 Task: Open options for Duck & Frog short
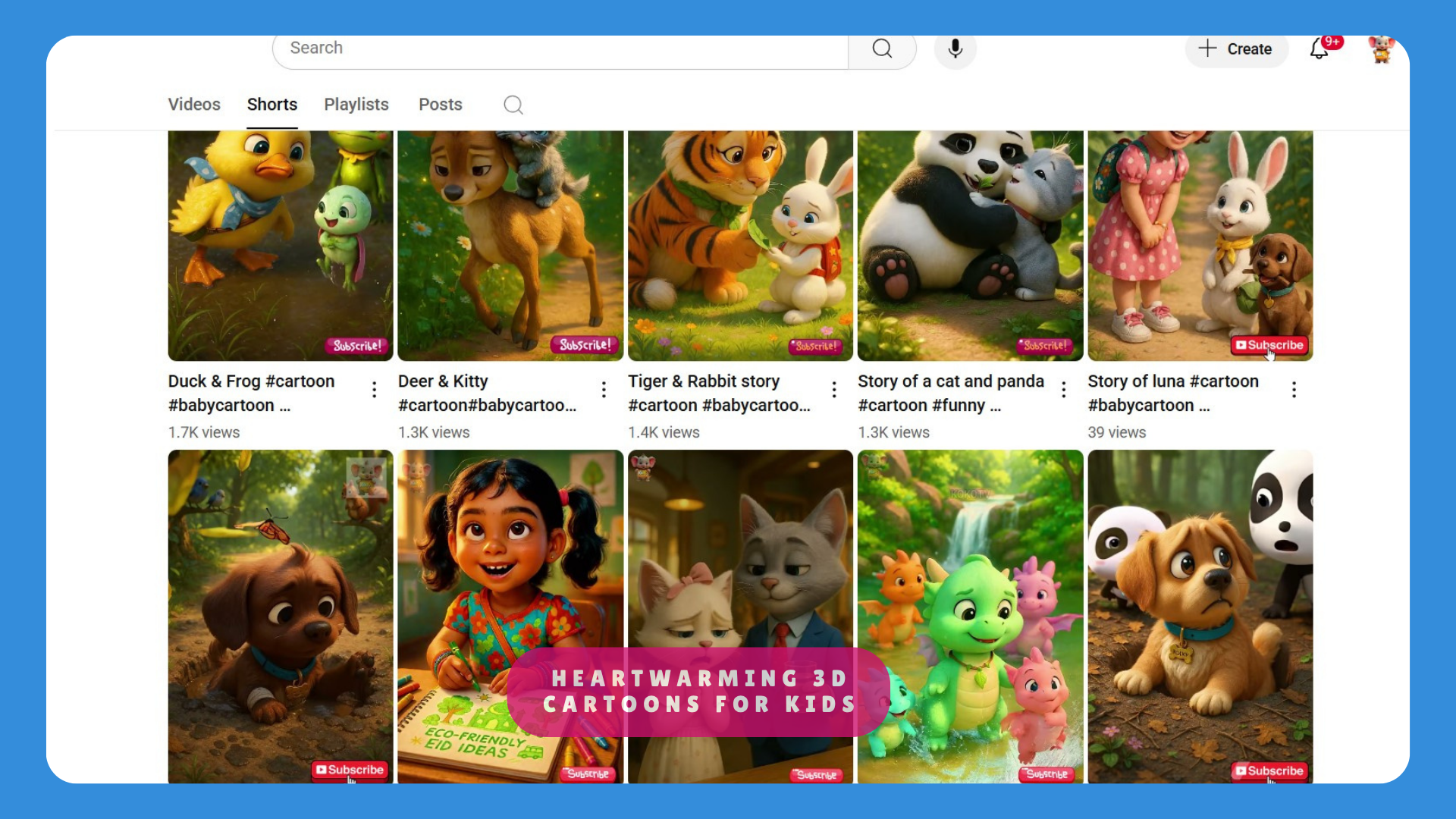[374, 390]
